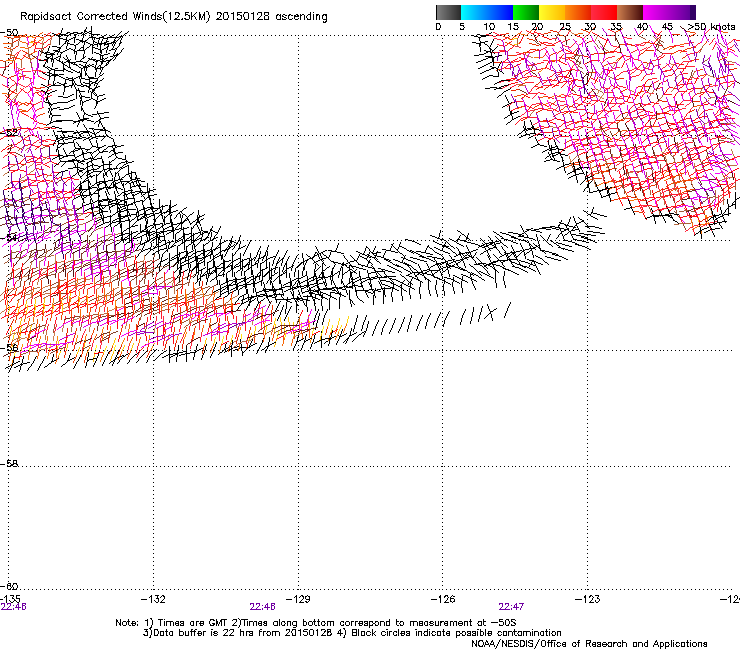Select the green 15–20 knot legend swatch

pos(526,12)
